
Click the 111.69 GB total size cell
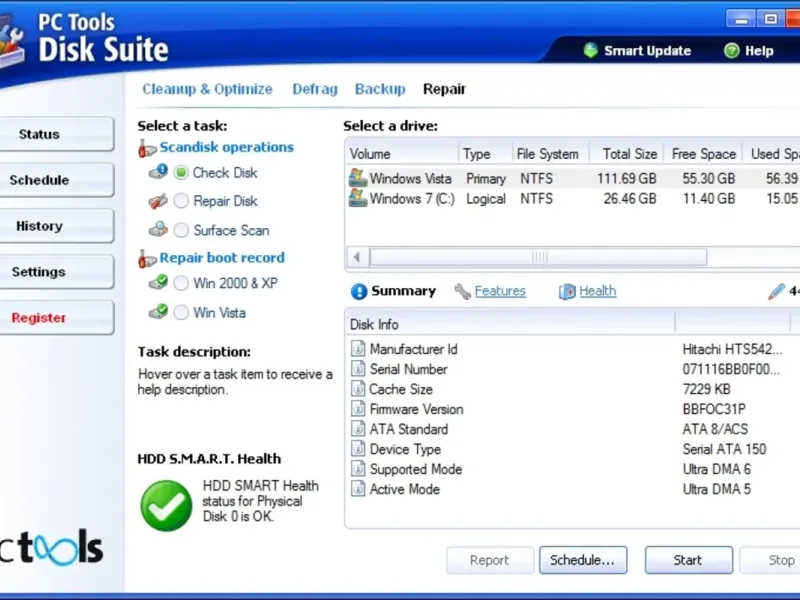point(627,179)
